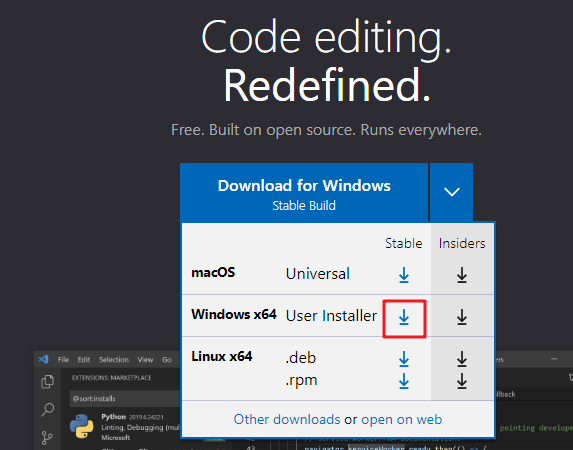Click the 'Redefined.' heading
Image resolution: width=573 pixels, height=450 pixels.
click(326, 85)
